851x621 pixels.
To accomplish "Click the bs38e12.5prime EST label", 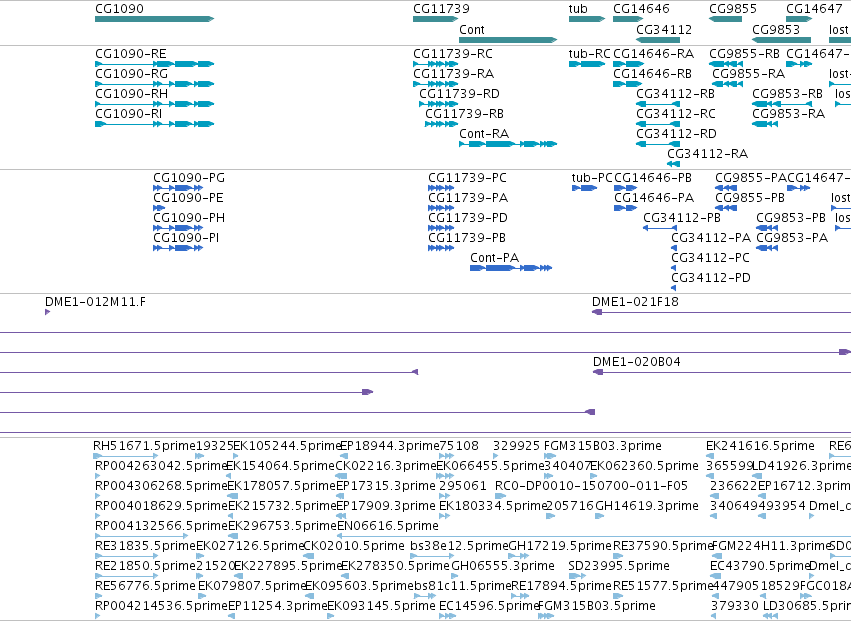I will [x=459, y=546].
